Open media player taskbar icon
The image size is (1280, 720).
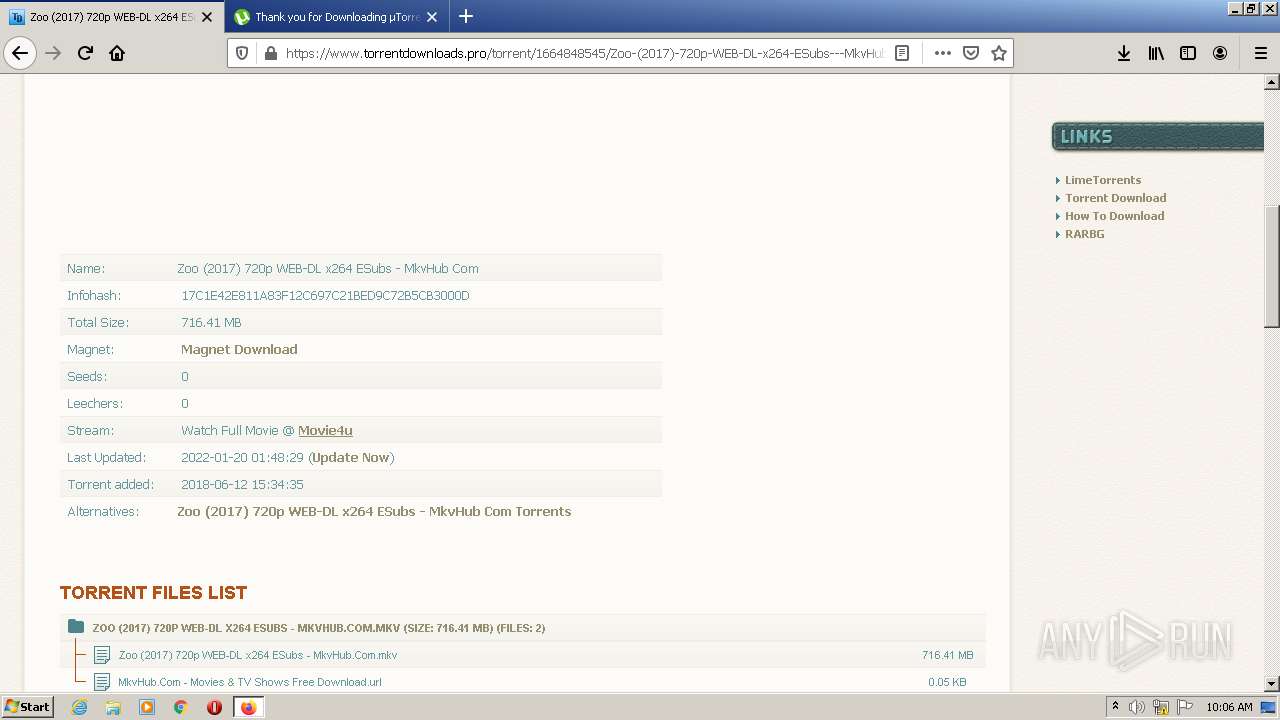point(147,707)
